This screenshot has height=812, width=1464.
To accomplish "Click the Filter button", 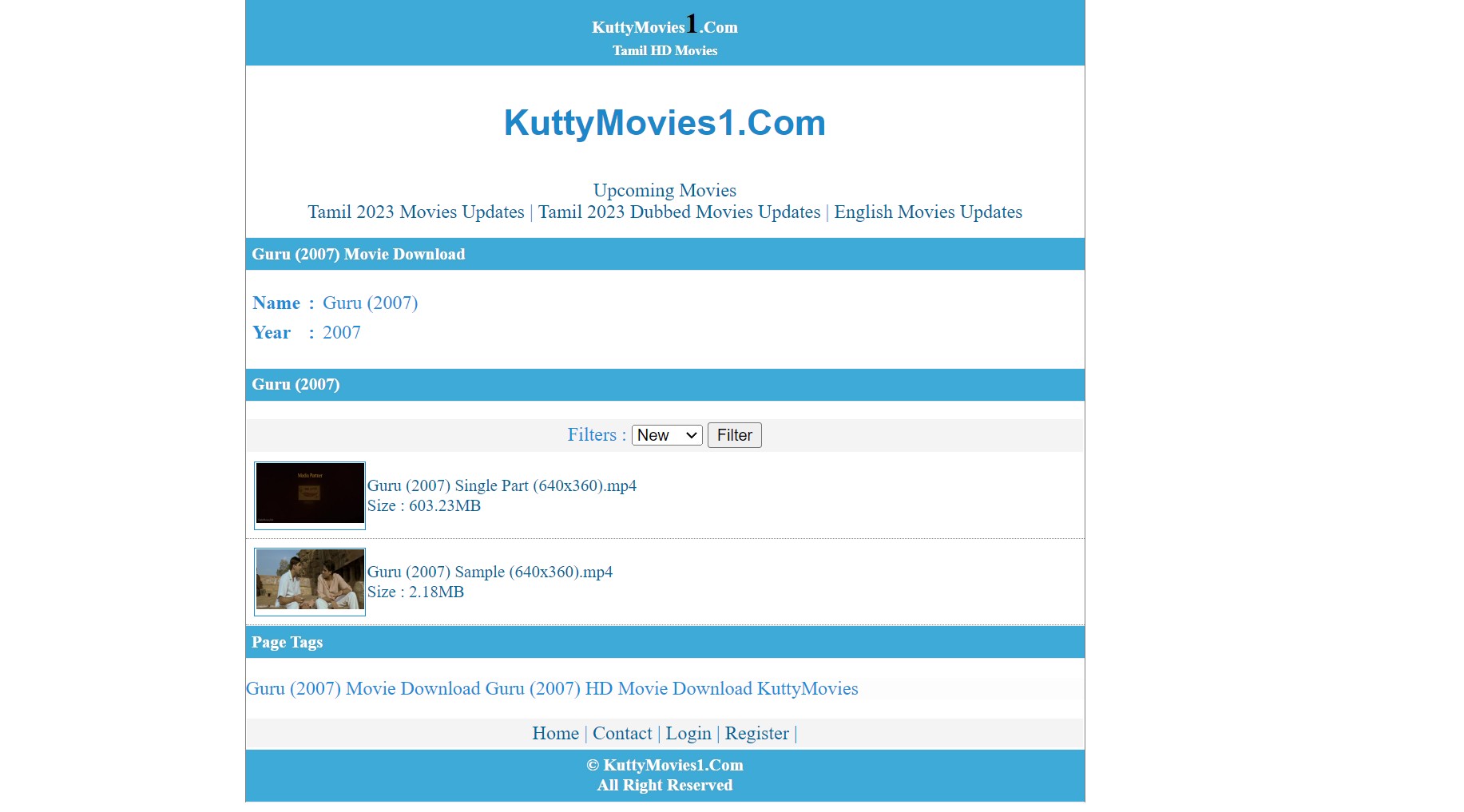I will [735, 435].
